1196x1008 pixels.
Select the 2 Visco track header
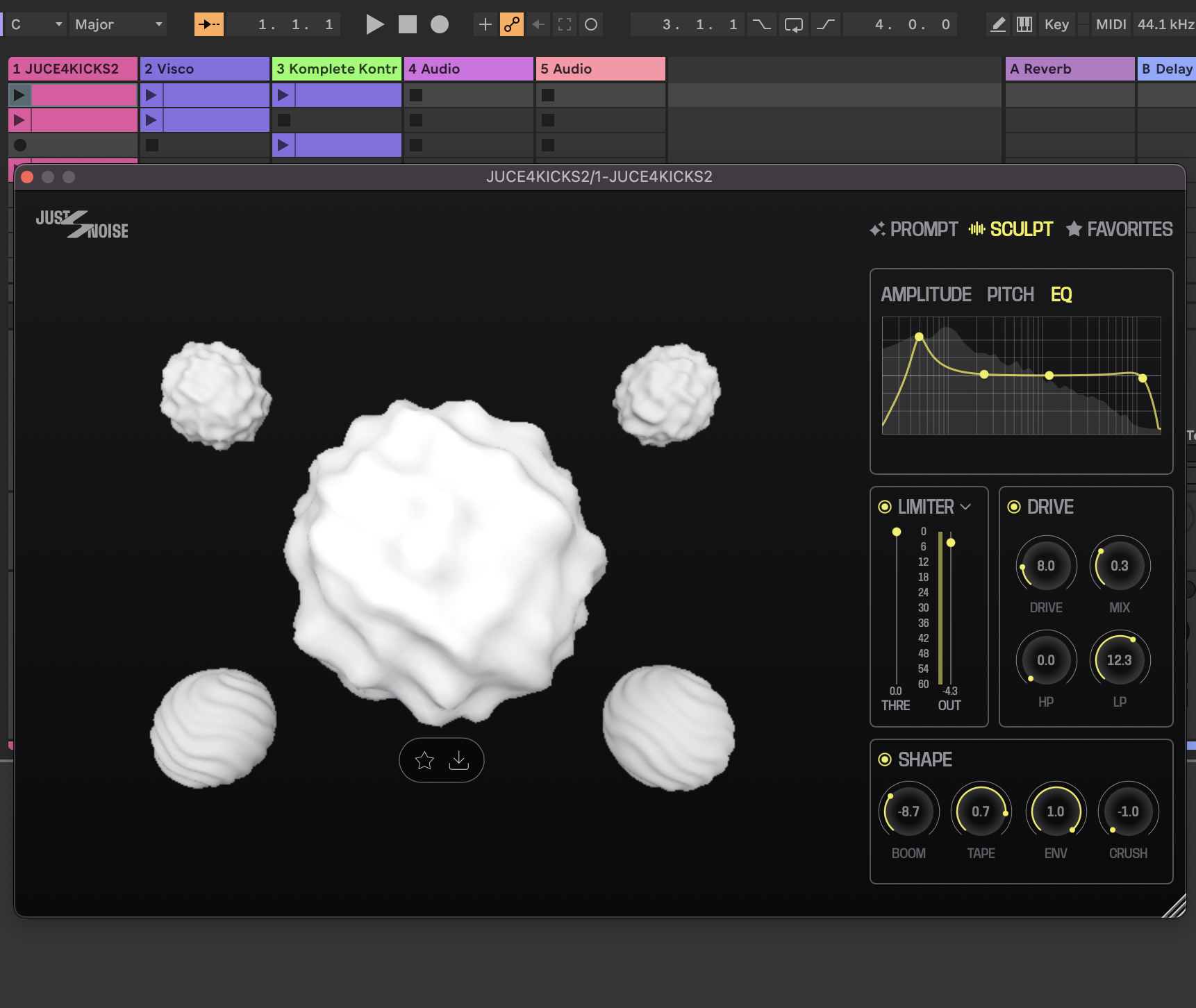[x=205, y=69]
